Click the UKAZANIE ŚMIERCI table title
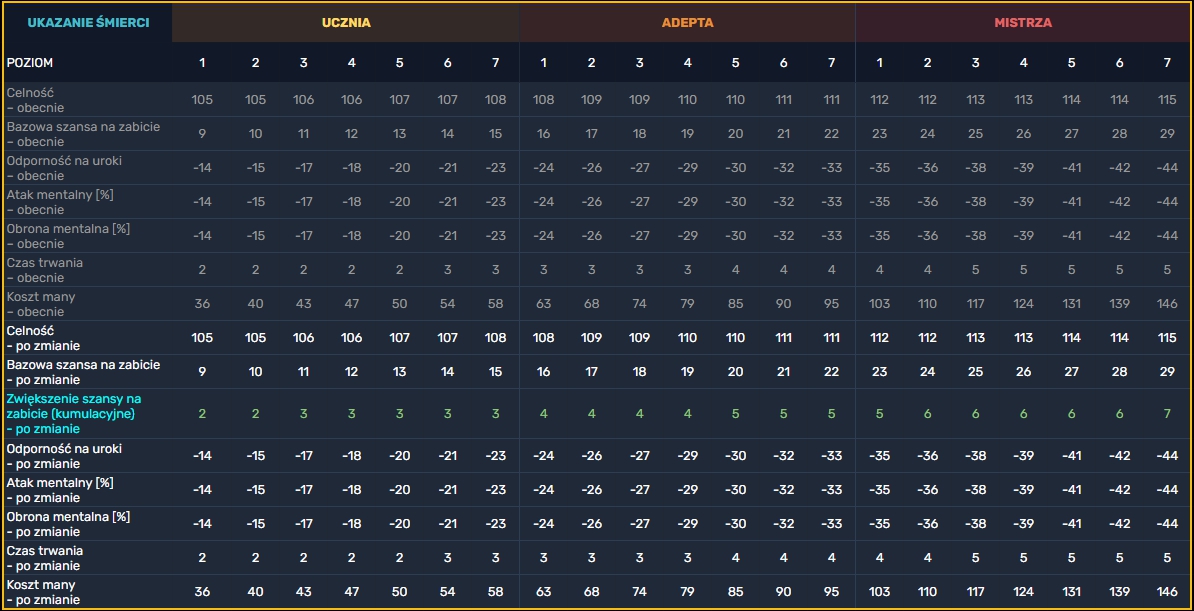This screenshot has width=1194, height=611. (88, 23)
